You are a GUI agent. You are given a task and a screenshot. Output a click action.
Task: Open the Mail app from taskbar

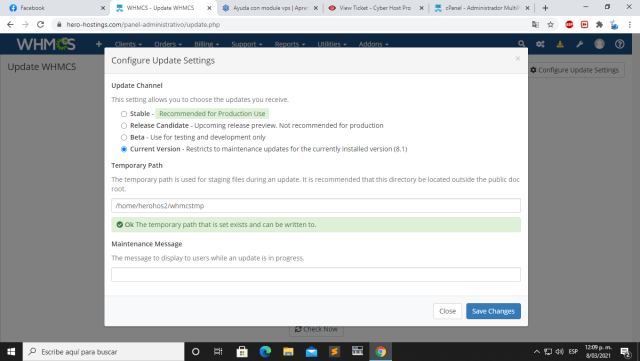pyautogui.click(x=311, y=352)
